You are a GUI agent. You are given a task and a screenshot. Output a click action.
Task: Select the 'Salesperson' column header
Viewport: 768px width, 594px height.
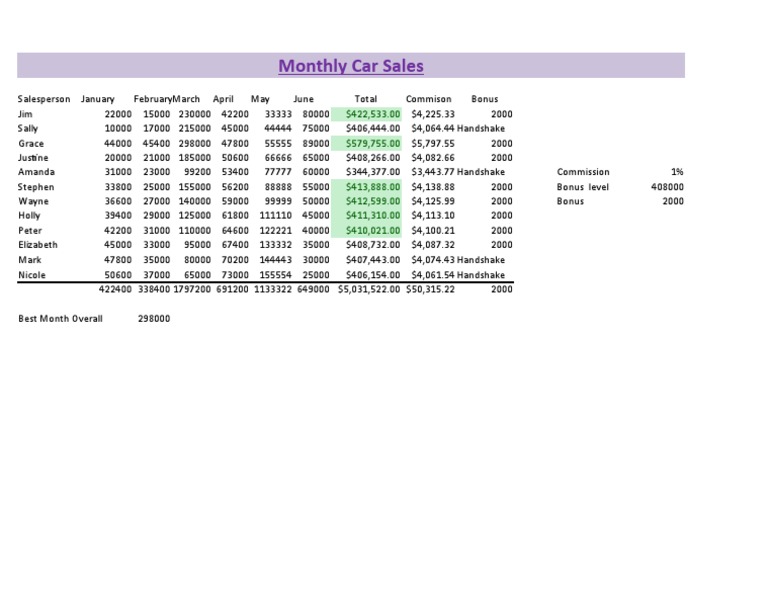pos(44,99)
